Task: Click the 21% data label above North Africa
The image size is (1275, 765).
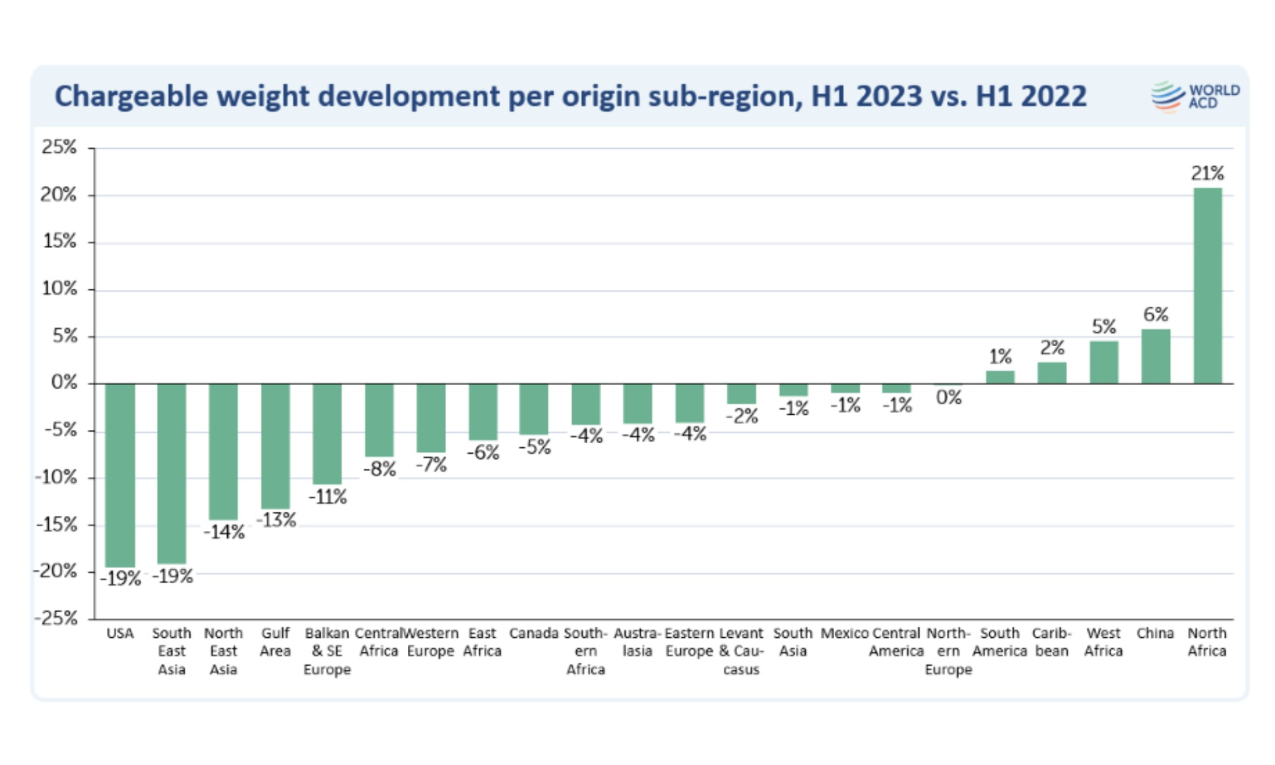Action: (1208, 173)
